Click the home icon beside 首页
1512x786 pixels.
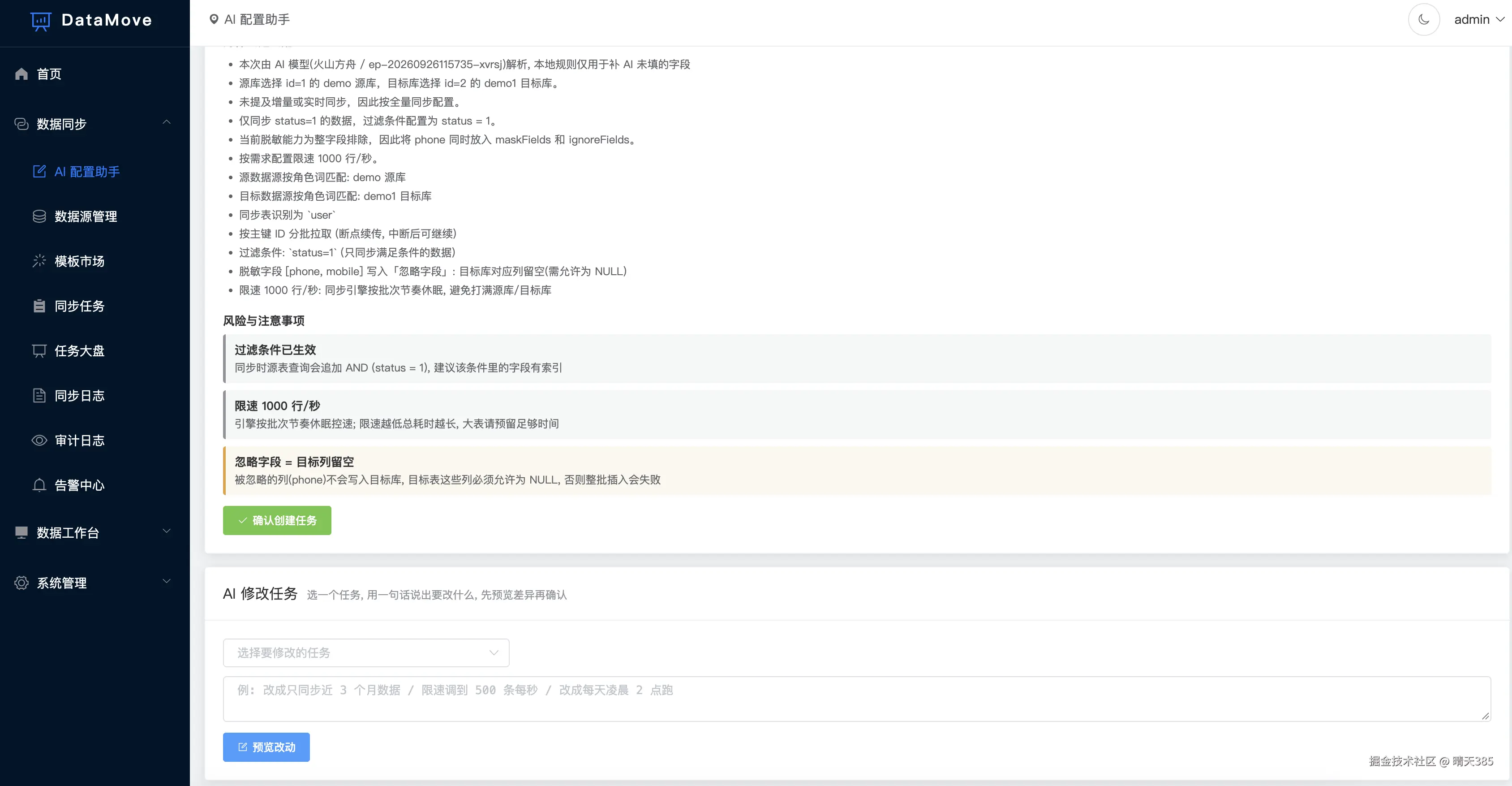click(21, 74)
